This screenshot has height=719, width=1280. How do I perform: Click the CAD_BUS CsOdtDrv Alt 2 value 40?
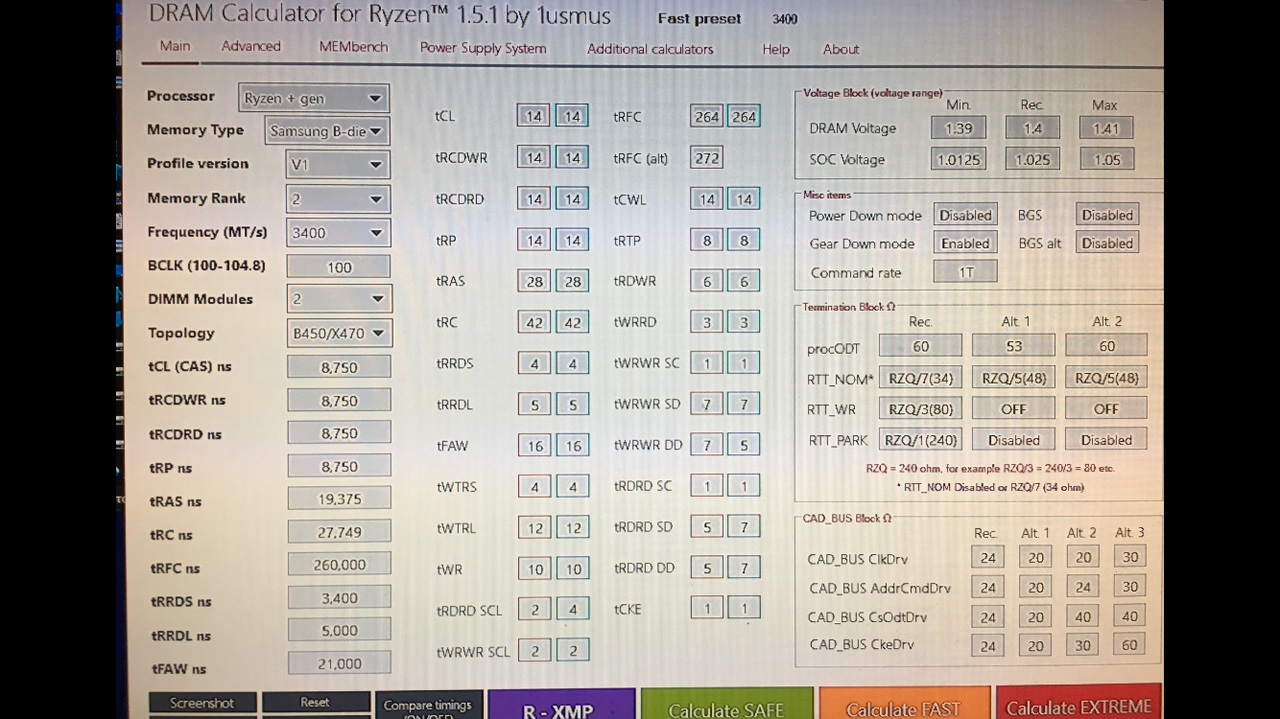[1082, 616]
